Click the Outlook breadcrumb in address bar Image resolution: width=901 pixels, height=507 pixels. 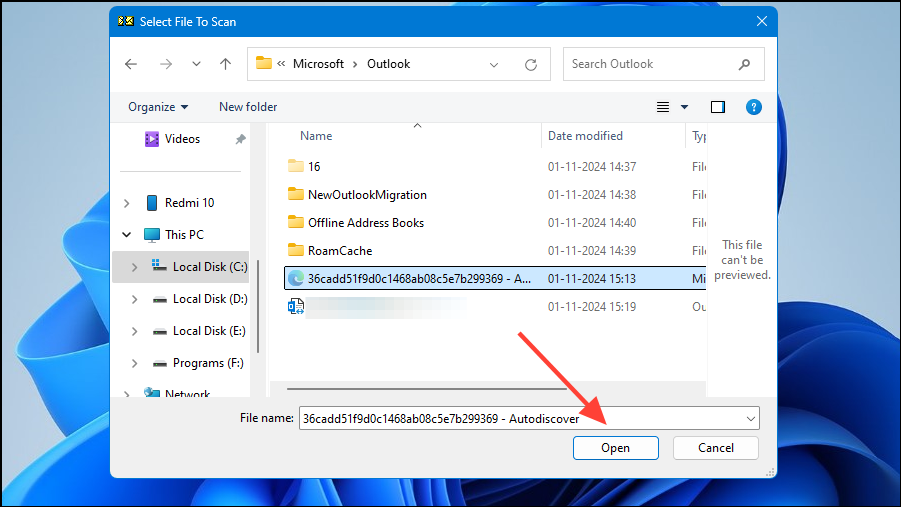[388, 64]
